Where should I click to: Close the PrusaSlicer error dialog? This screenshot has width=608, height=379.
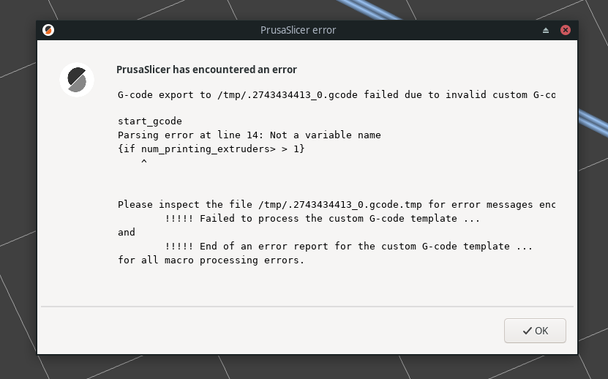click(x=565, y=30)
